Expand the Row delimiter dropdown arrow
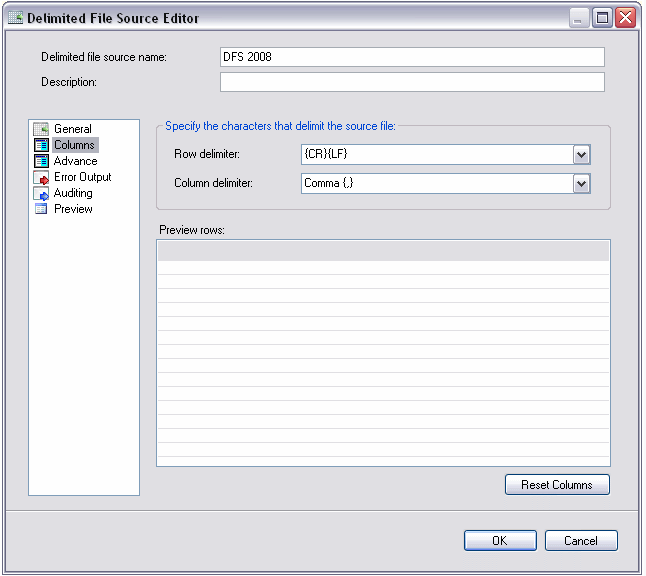Viewport: 646px width, 576px height. 581,155
